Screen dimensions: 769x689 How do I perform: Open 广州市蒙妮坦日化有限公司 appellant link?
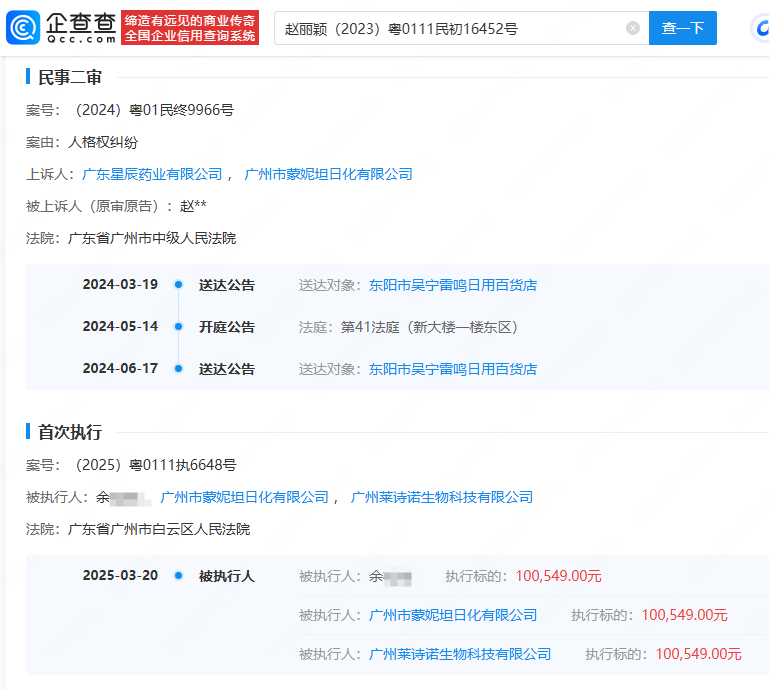coord(328,174)
